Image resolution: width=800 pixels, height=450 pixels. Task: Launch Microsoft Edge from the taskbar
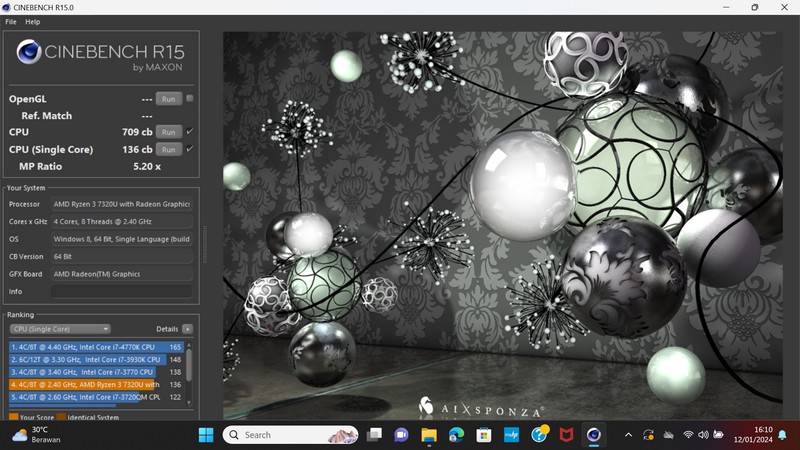[x=456, y=435]
